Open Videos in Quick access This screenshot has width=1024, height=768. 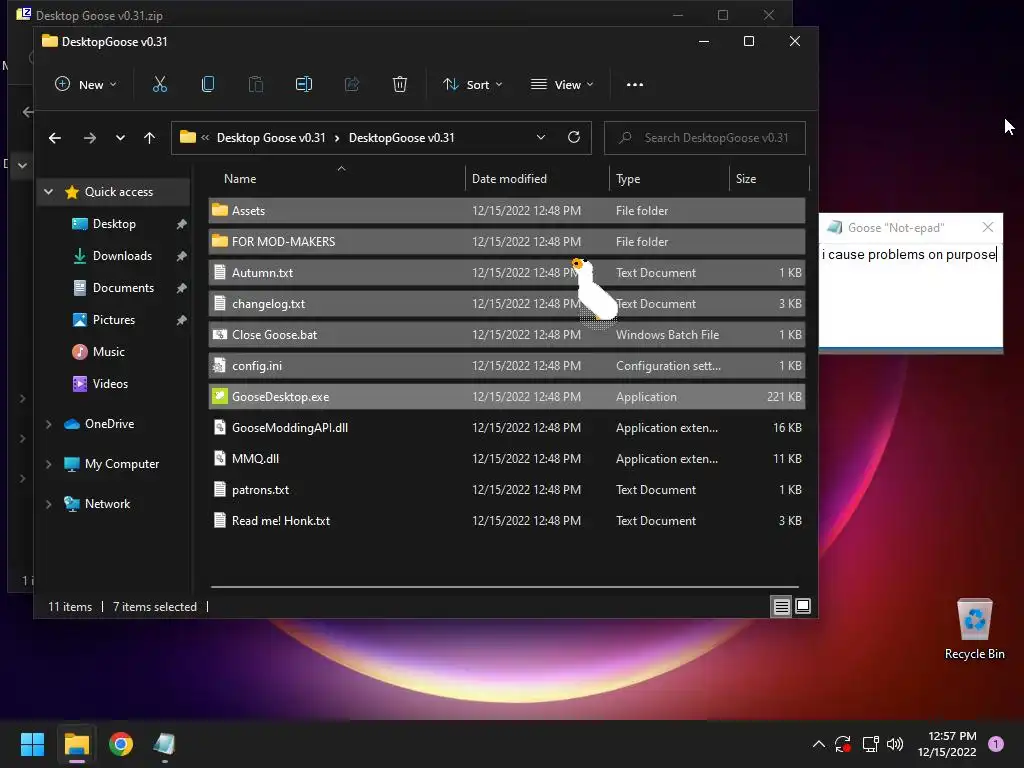110,384
